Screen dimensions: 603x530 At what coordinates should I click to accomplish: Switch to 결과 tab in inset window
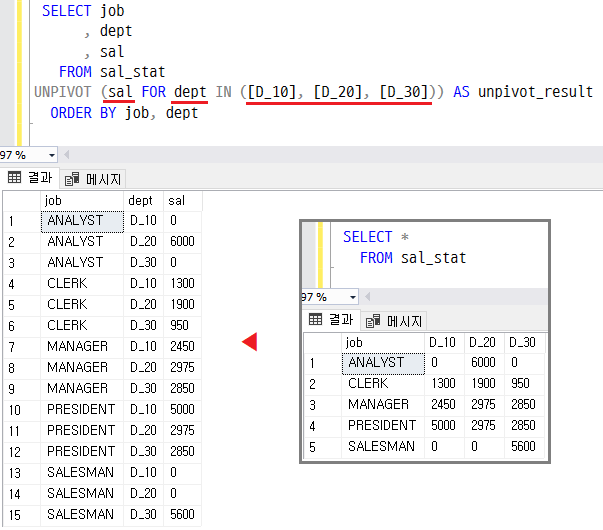point(331,320)
